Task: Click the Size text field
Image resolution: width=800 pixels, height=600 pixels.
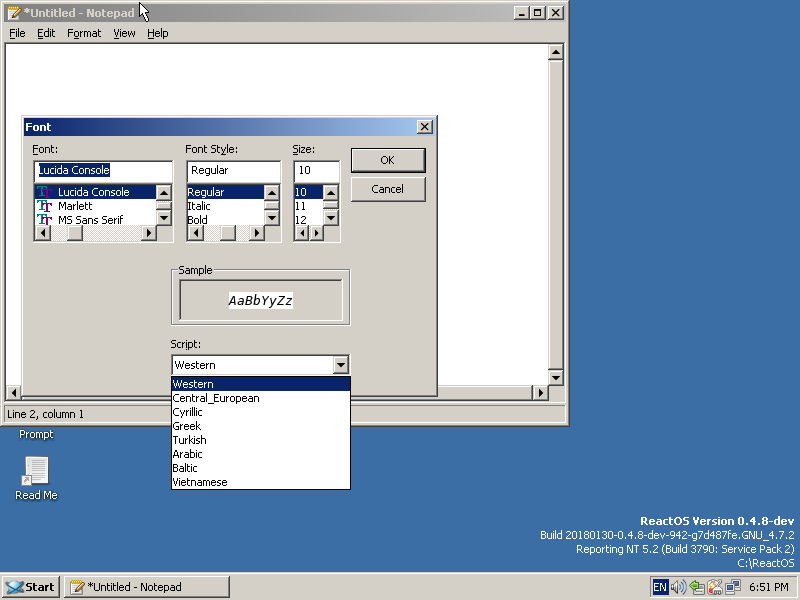Action: point(315,170)
